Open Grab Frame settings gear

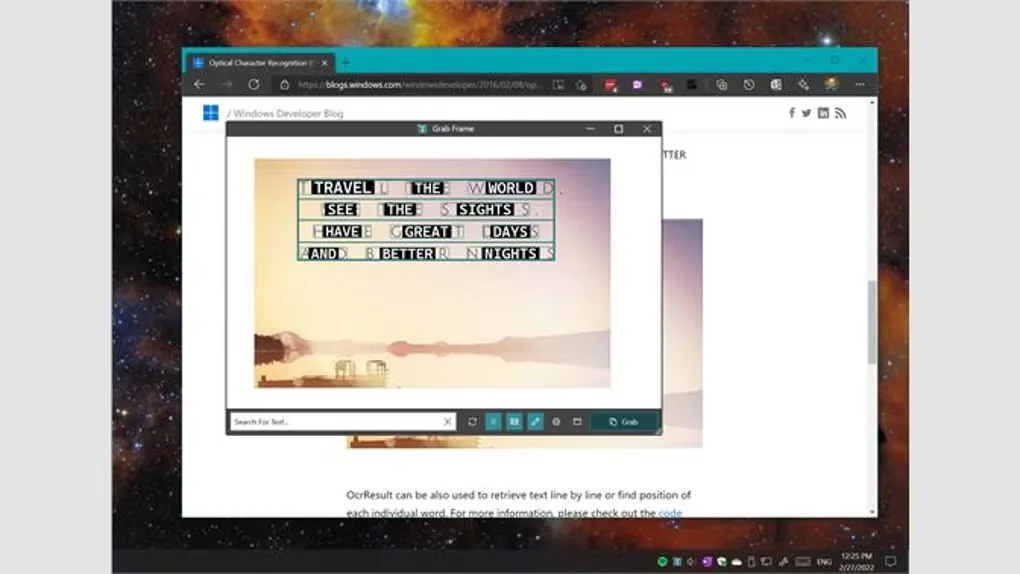[x=556, y=422]
